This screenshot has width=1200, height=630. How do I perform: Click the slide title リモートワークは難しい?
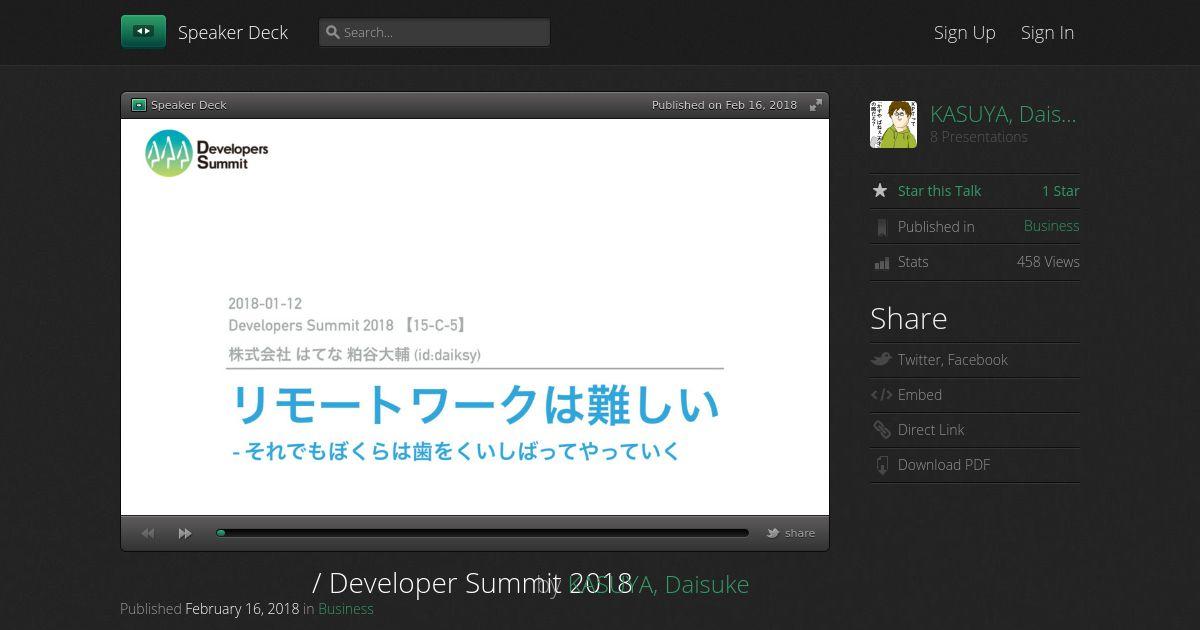475,405
